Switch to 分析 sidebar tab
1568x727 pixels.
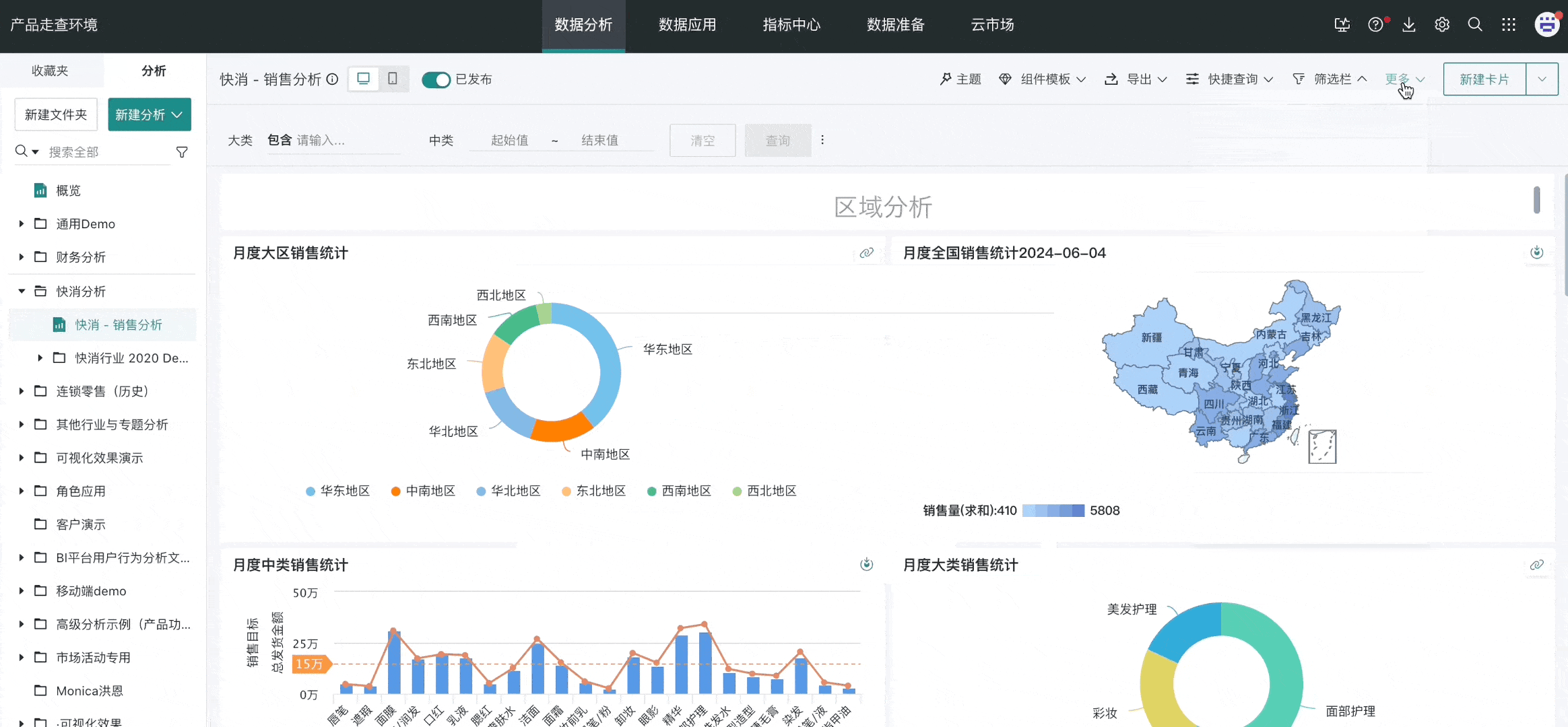point(154,71)
